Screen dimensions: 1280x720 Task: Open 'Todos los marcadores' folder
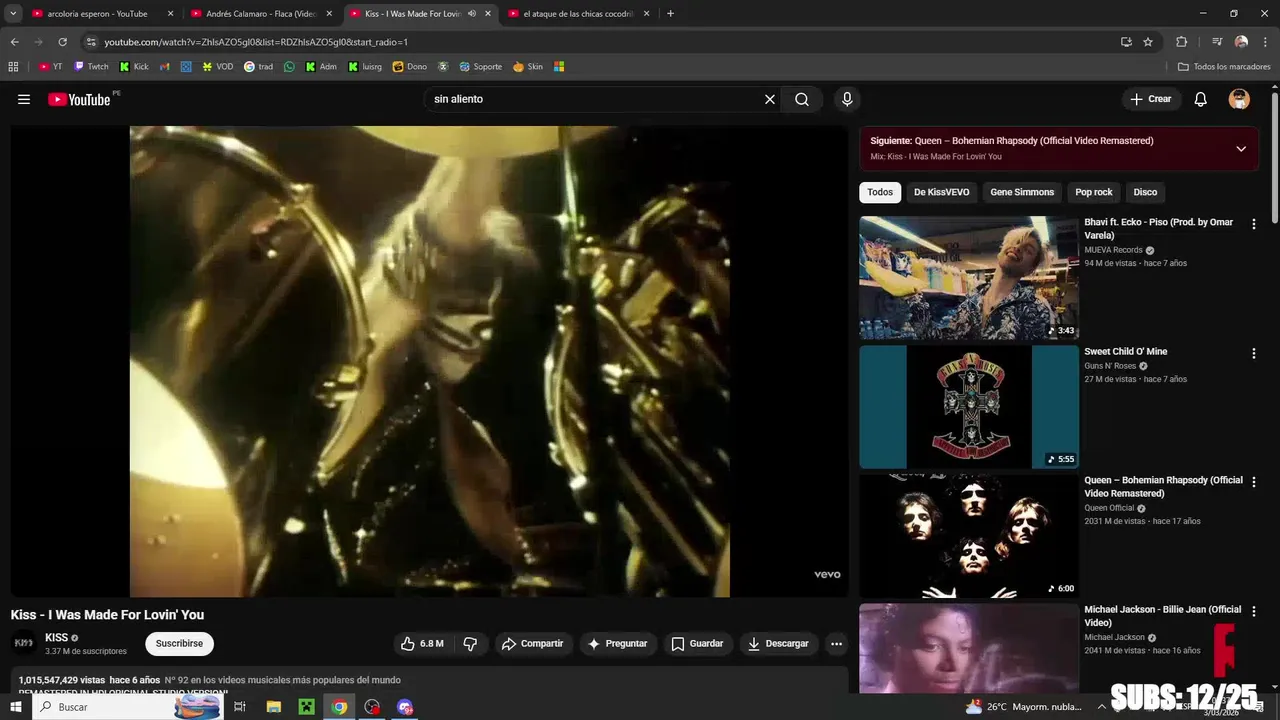click(x=1224, y=67)
